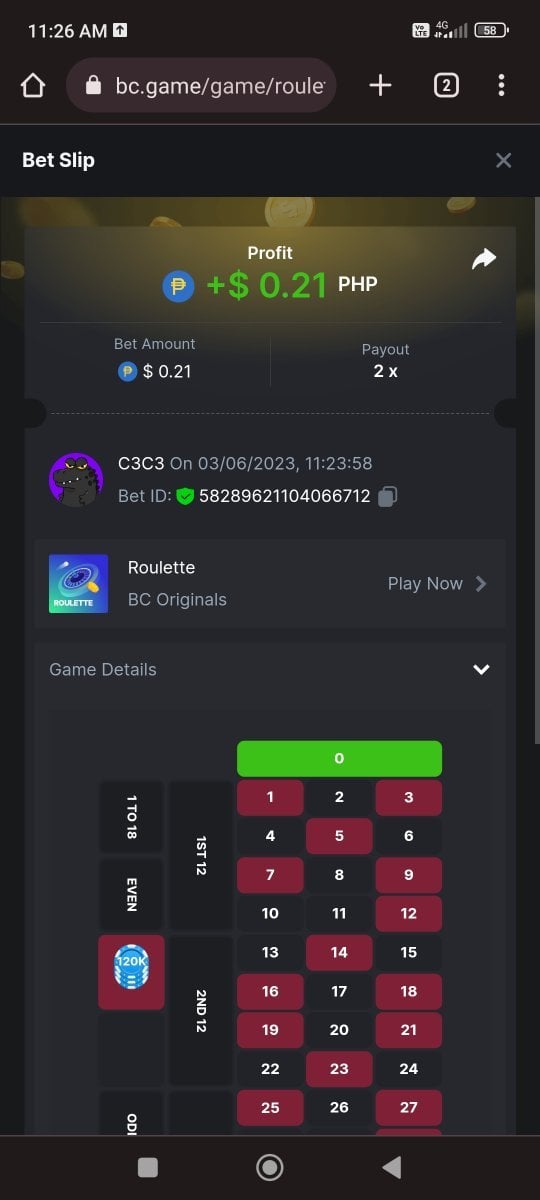The height and width of the screenshot is (1200, 540).
Task: Share the bet slip via arrow icon
Action: [x=484, y=260]
